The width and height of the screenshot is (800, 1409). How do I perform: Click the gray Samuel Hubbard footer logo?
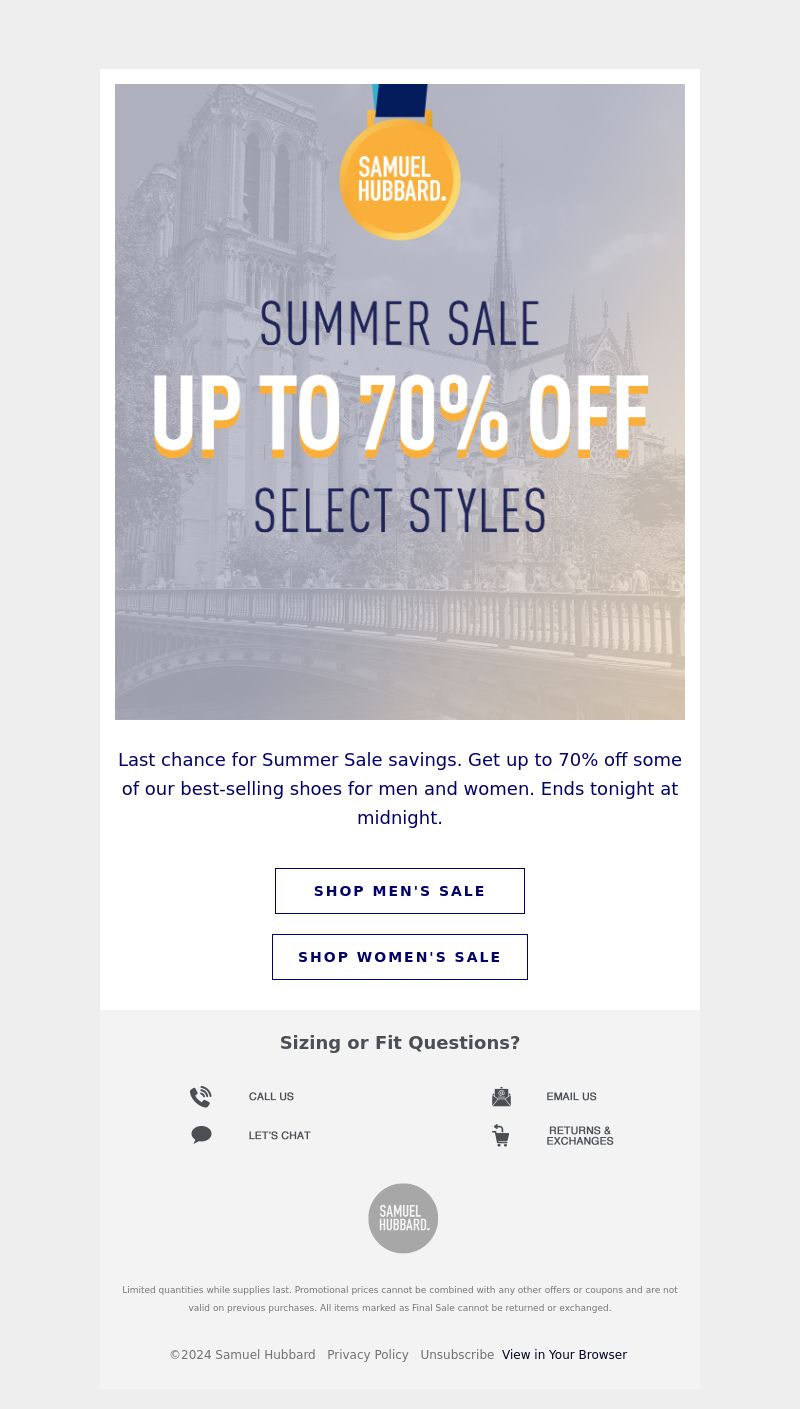403,1218
